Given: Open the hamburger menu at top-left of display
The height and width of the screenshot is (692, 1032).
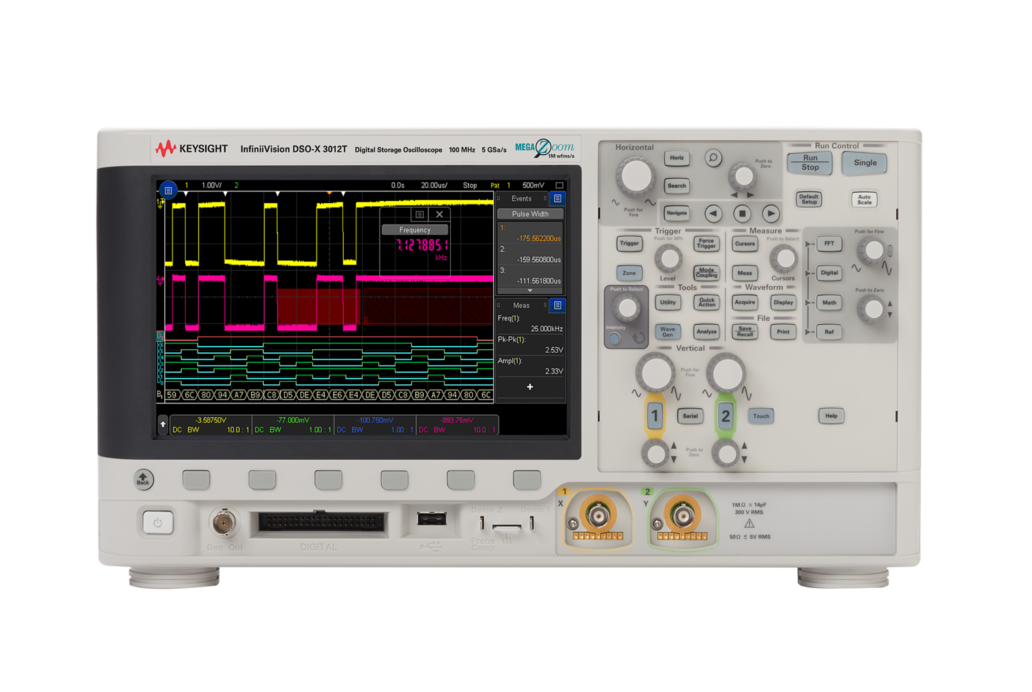Looking at the screenshot, I should [x=168, y=190].
